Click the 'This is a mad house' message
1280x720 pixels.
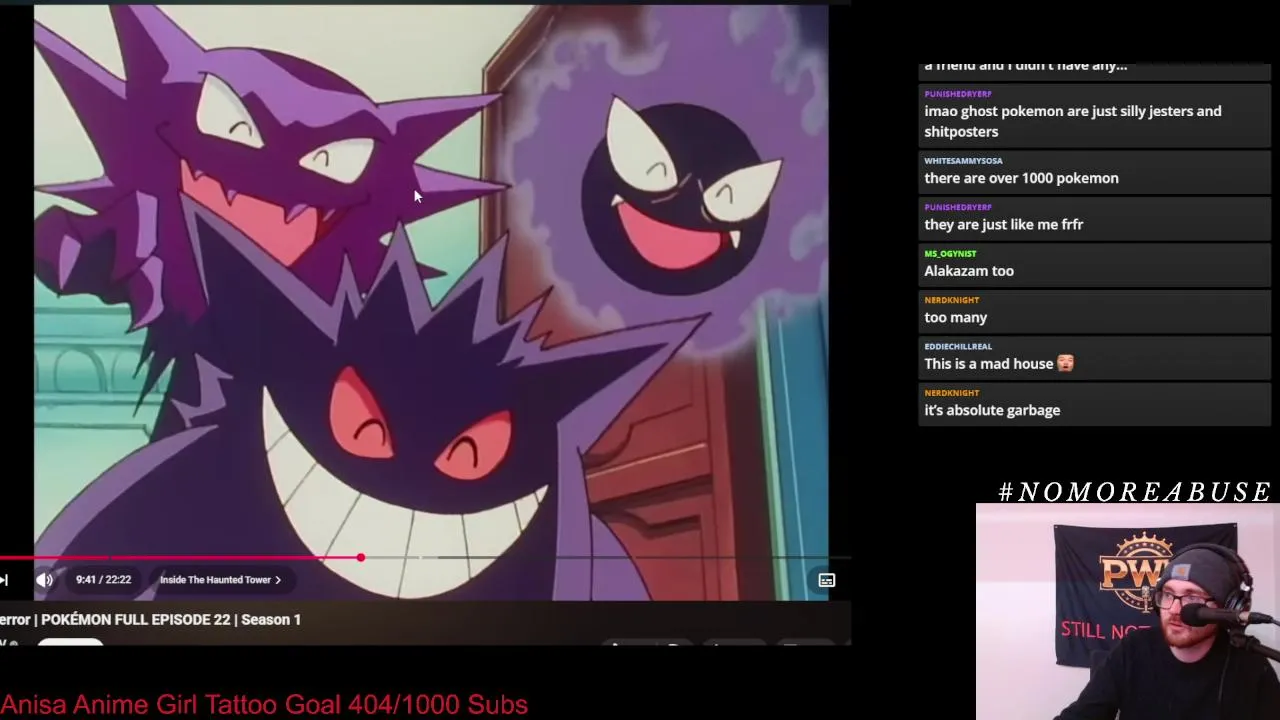(988, 364)
